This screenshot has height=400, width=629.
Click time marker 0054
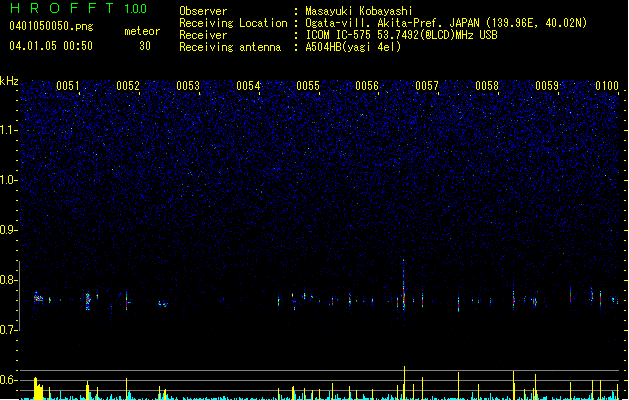click(x=248, y=86)
